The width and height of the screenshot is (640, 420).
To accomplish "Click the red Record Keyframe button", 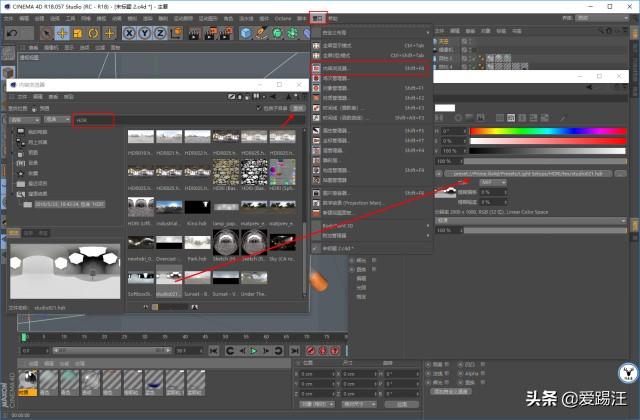I will coord(311,351).
